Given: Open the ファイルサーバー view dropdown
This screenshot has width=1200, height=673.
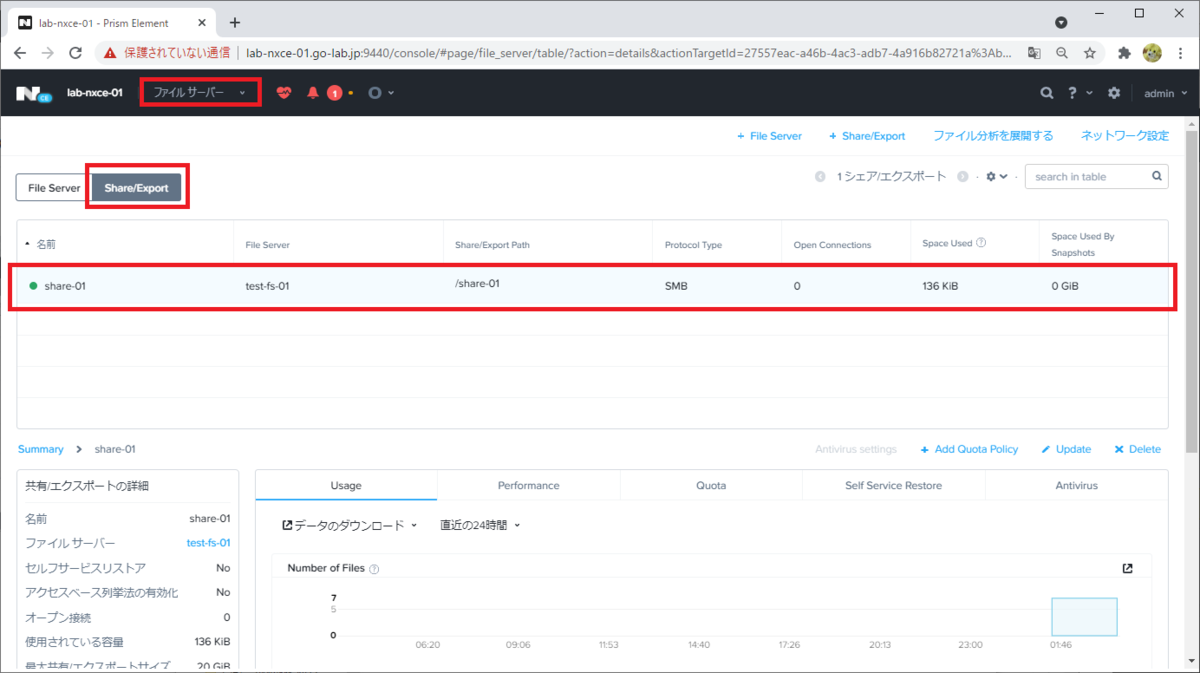Looking at the screenshot, I should 200,92.
